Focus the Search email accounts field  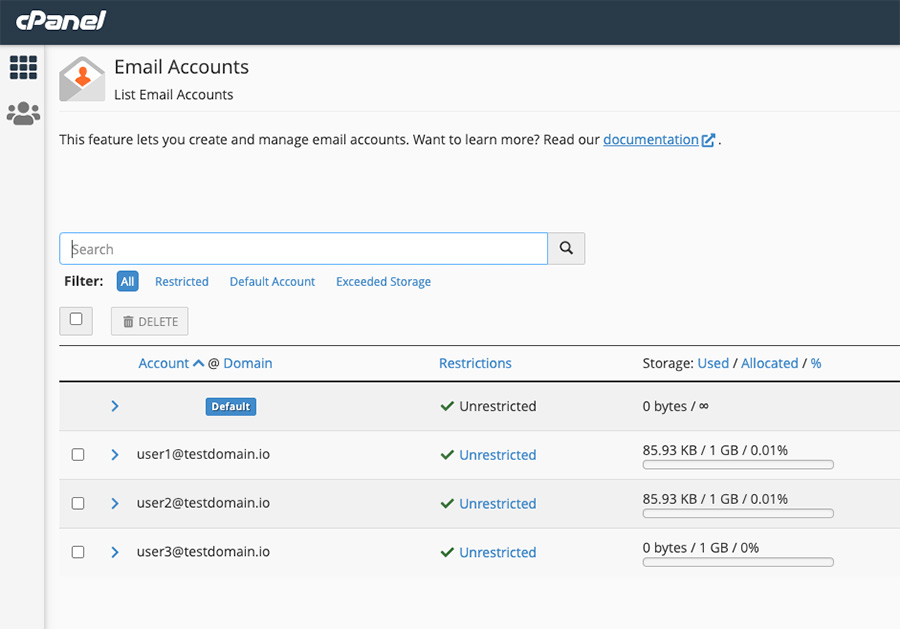point(303,249)
